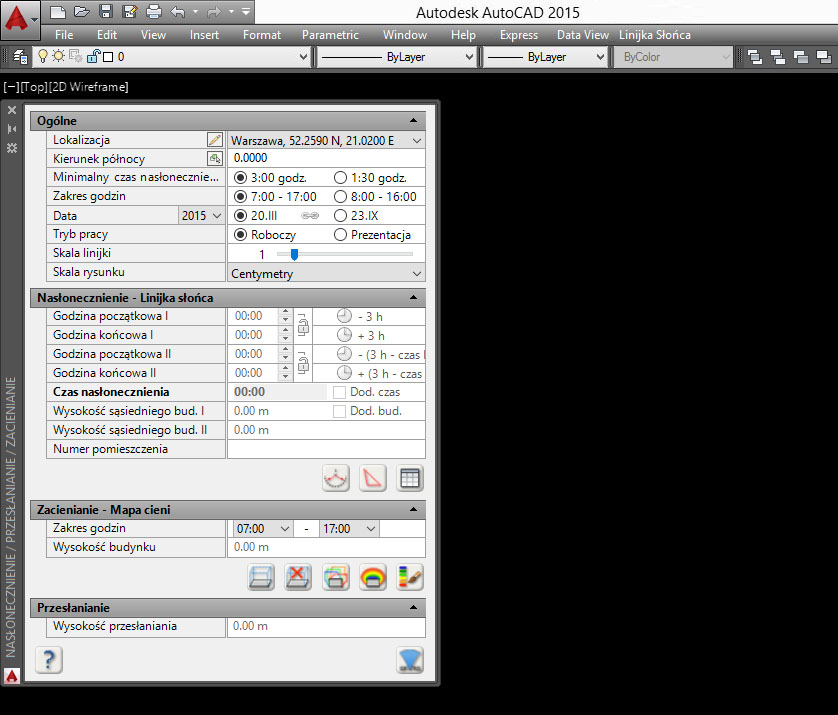The width and height of the screenshot is (838, 715).
Task: Click the Save As icon
Action: click(129, 12)
